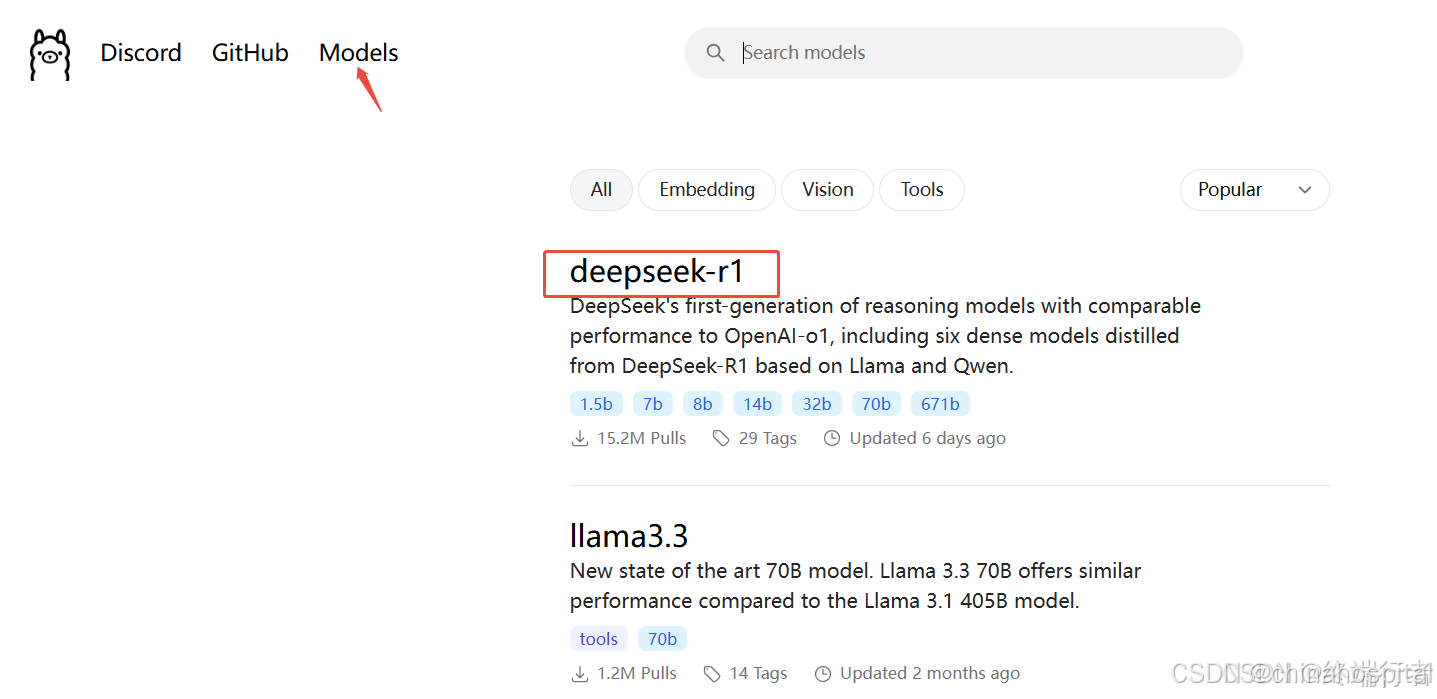1437x699 pixels.
Task: Click the download icon beside 1.2M Pulls
Action: coord(579,673)
